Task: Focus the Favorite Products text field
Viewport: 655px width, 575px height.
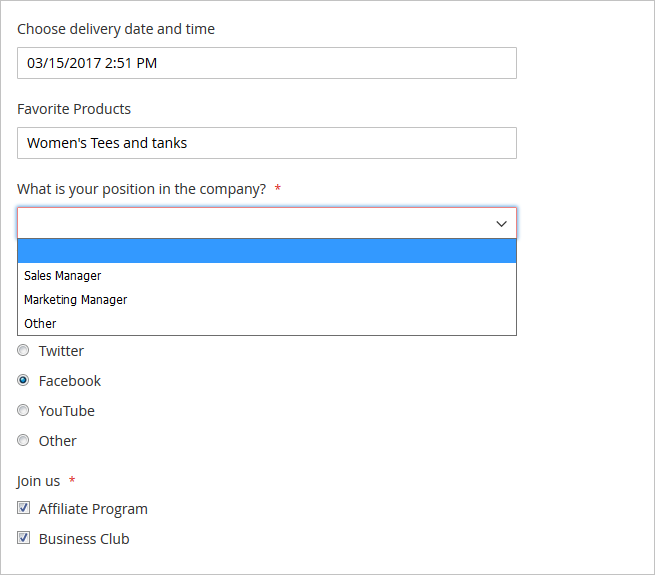Action: coord(266,143)
